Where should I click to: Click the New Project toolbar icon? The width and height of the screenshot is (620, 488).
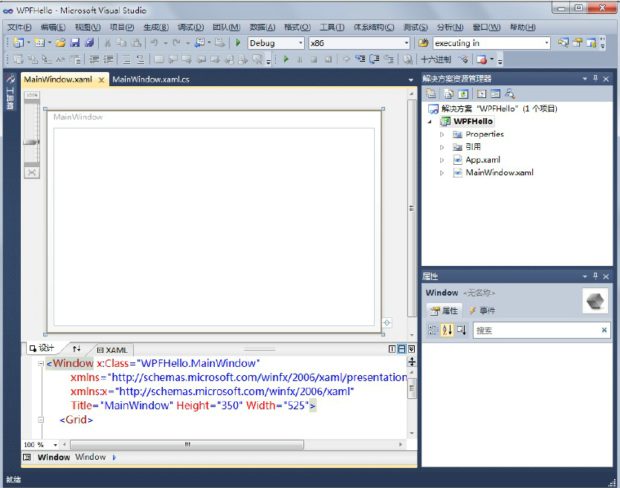point(18,43)
